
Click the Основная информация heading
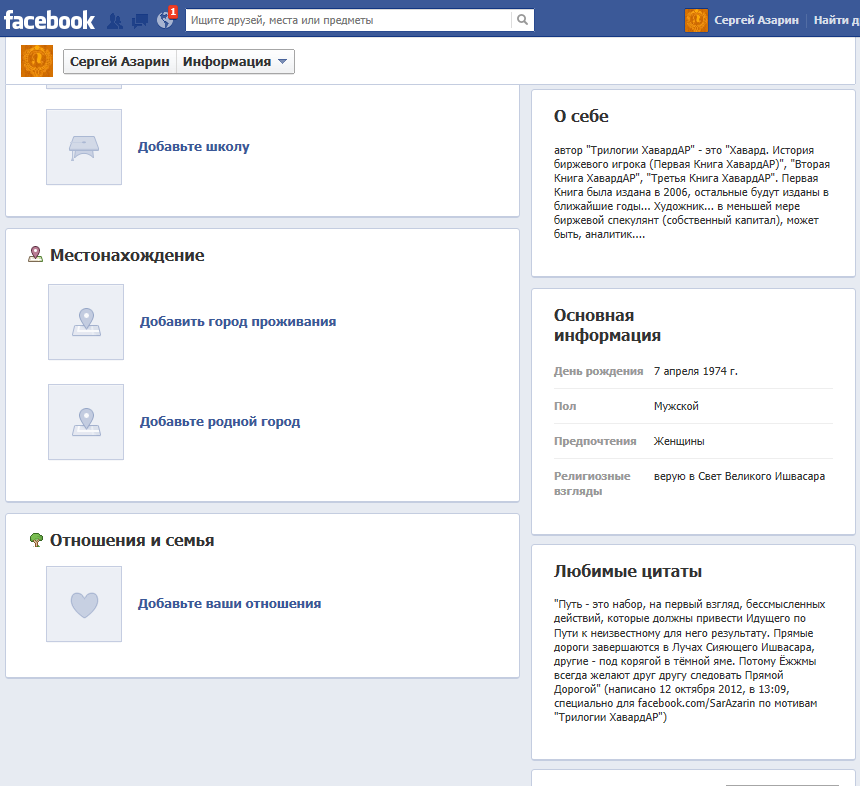[x=607, y=325]
